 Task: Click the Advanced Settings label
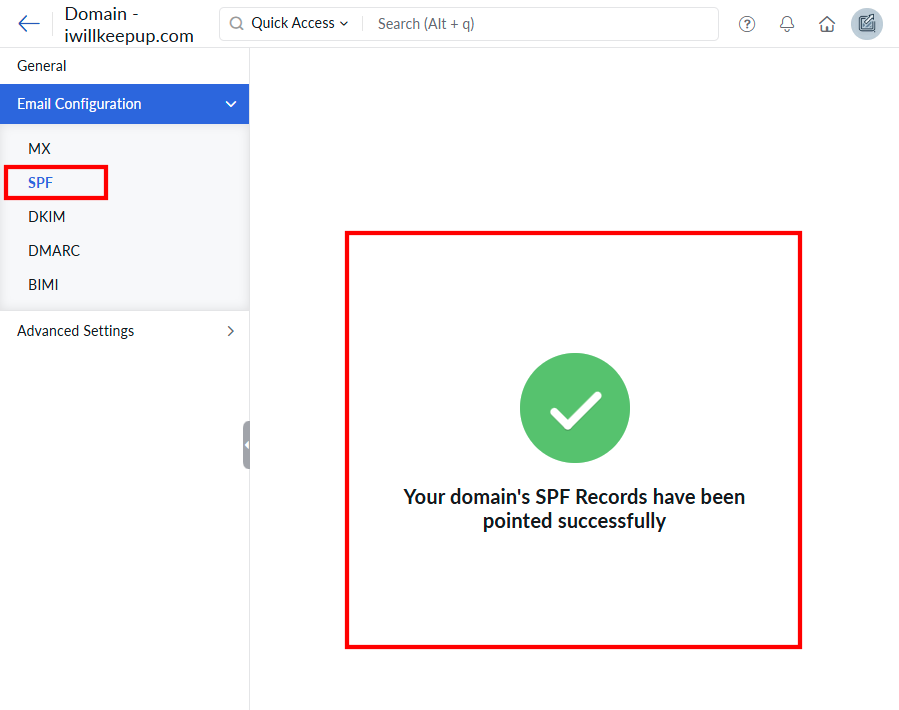coord(75,331)
